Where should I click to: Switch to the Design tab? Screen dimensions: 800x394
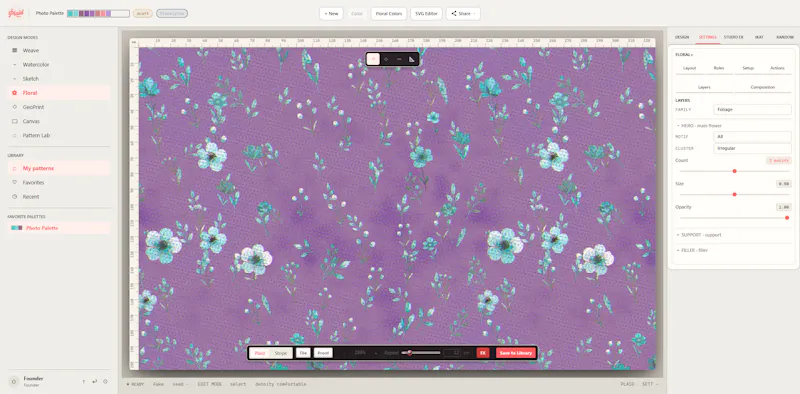click(x=682, y=37)
